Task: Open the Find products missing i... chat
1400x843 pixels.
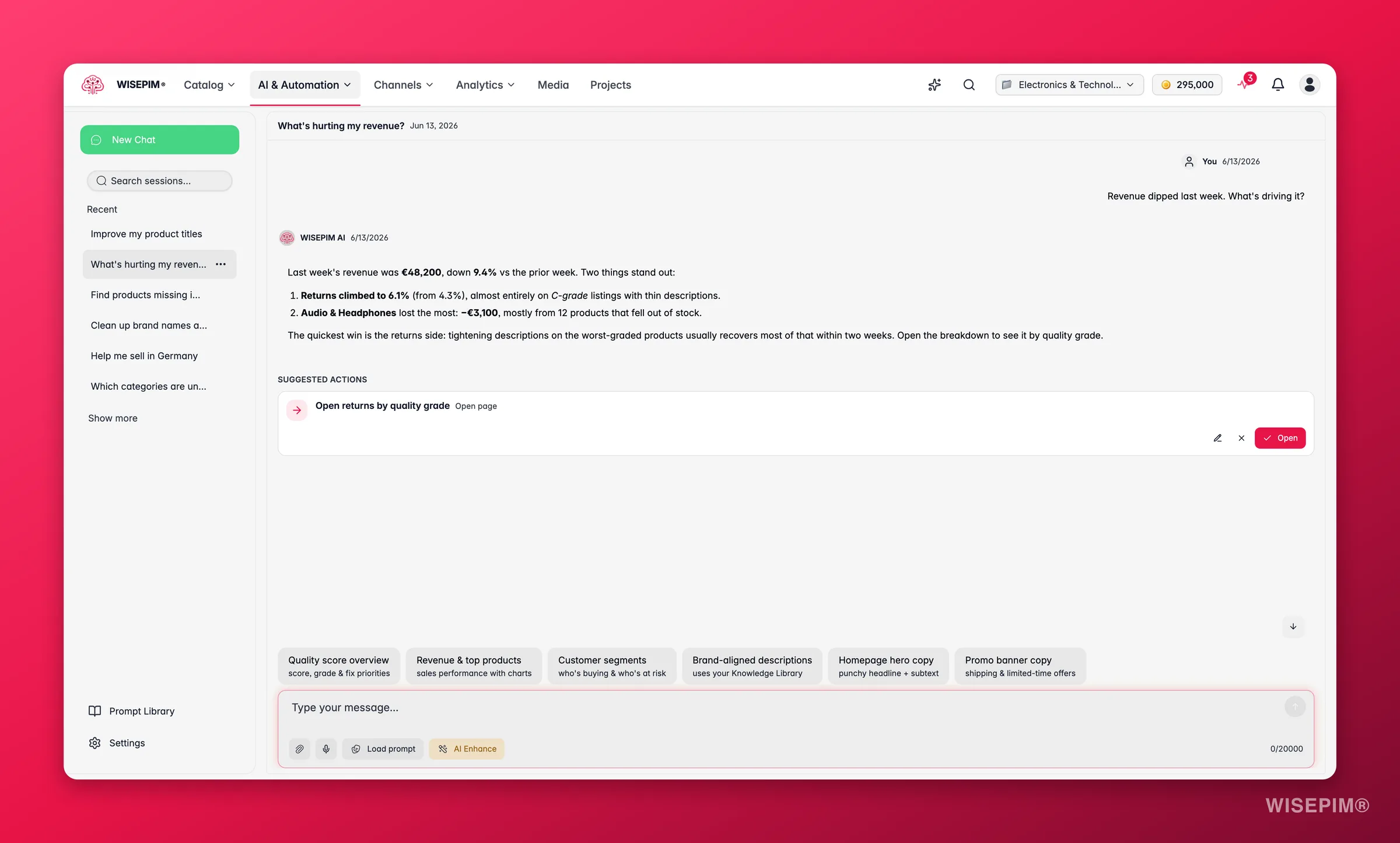Action: click(x=159, y=295)
